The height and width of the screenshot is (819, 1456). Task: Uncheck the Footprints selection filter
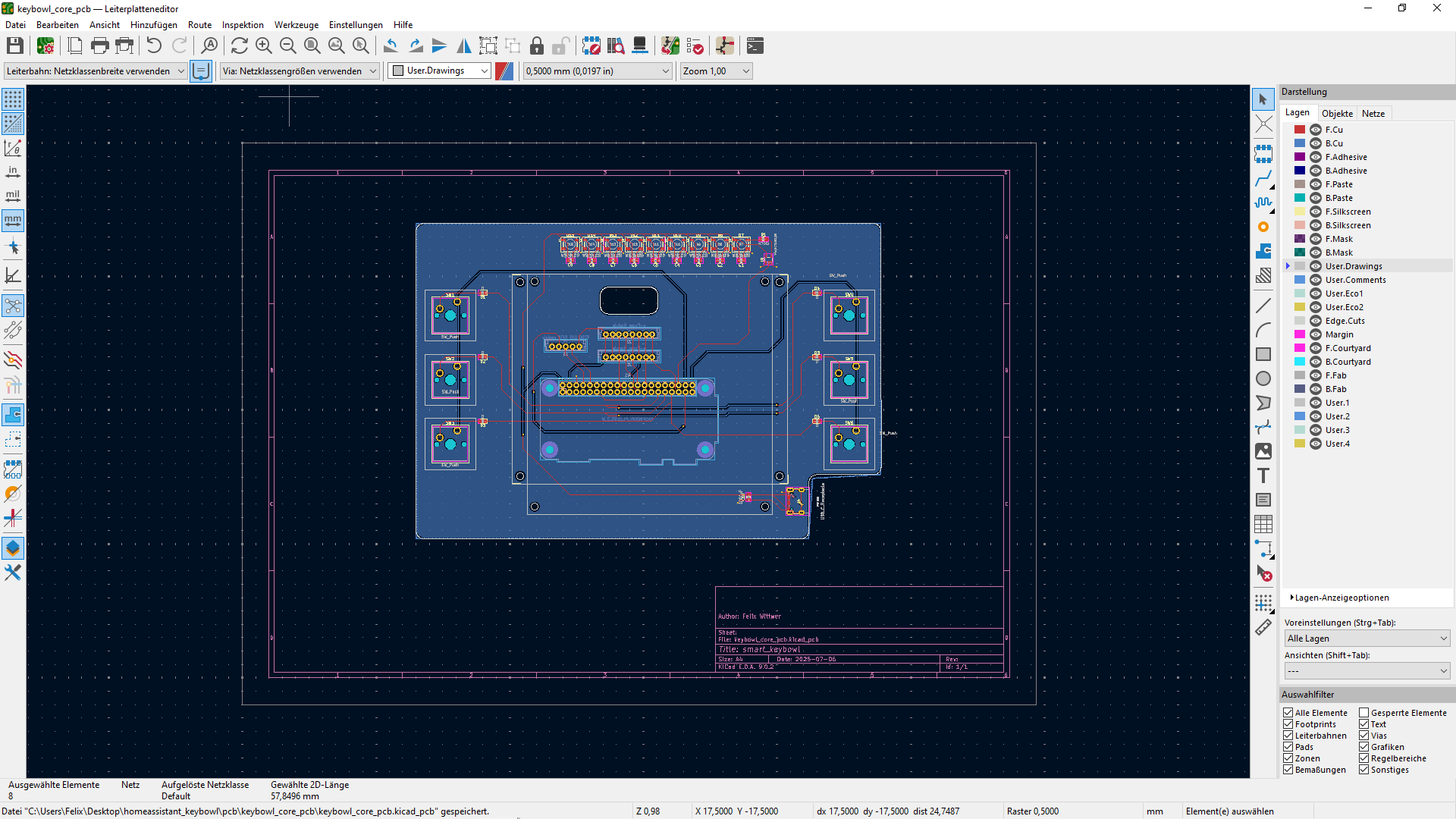click(1288, 724)
